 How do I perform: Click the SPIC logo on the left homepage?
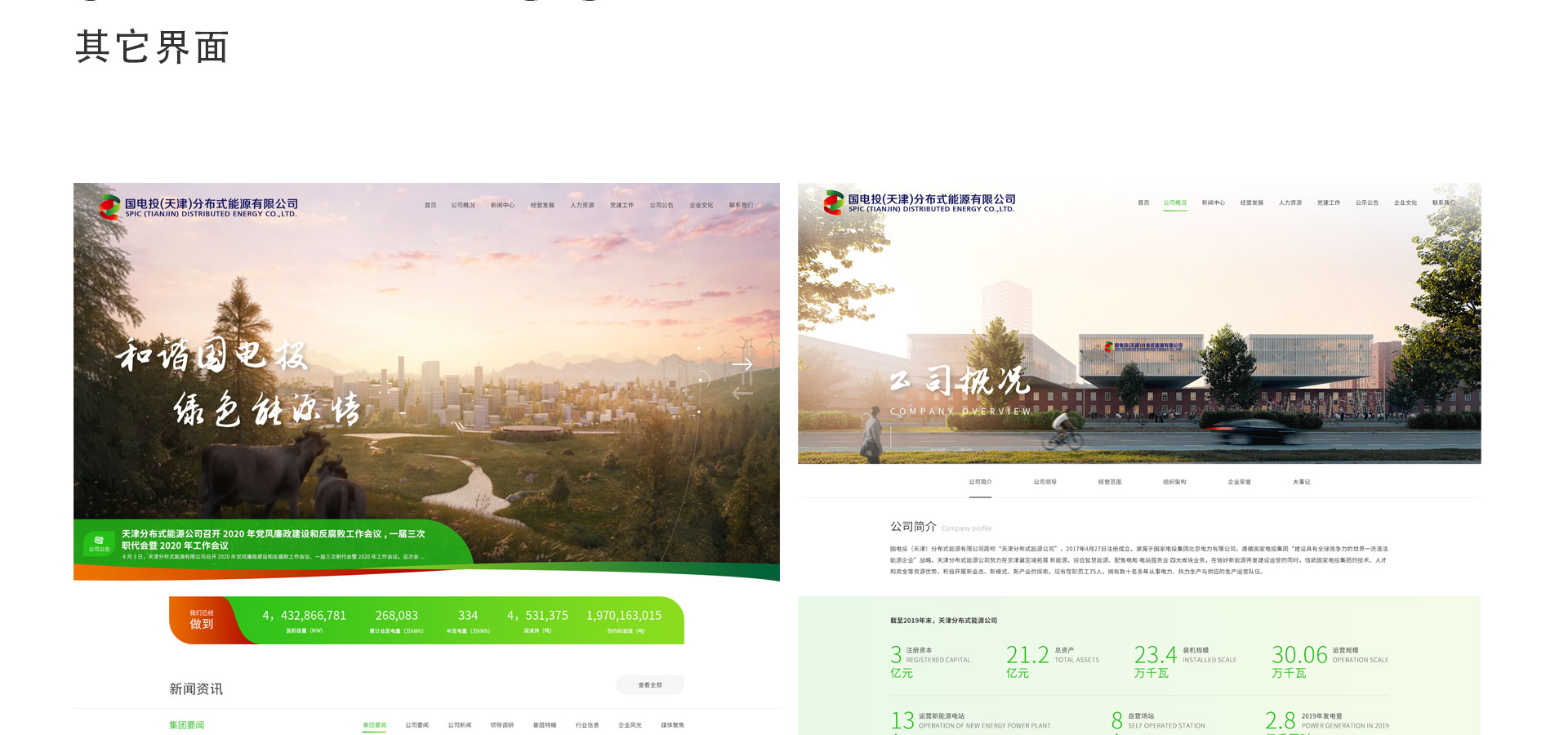110,208
